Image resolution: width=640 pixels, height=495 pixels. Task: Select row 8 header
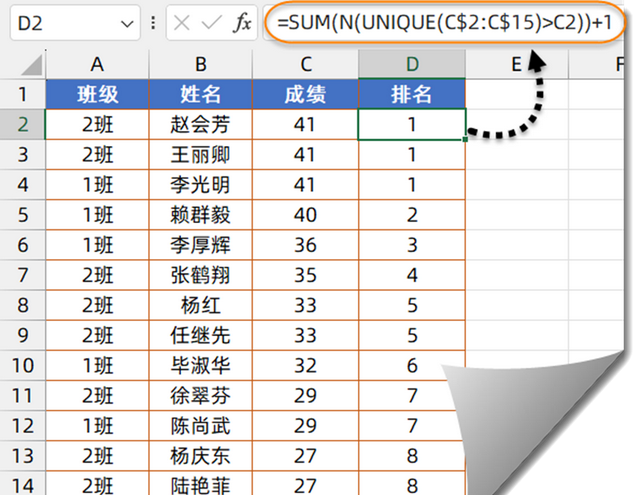point(22,305)
